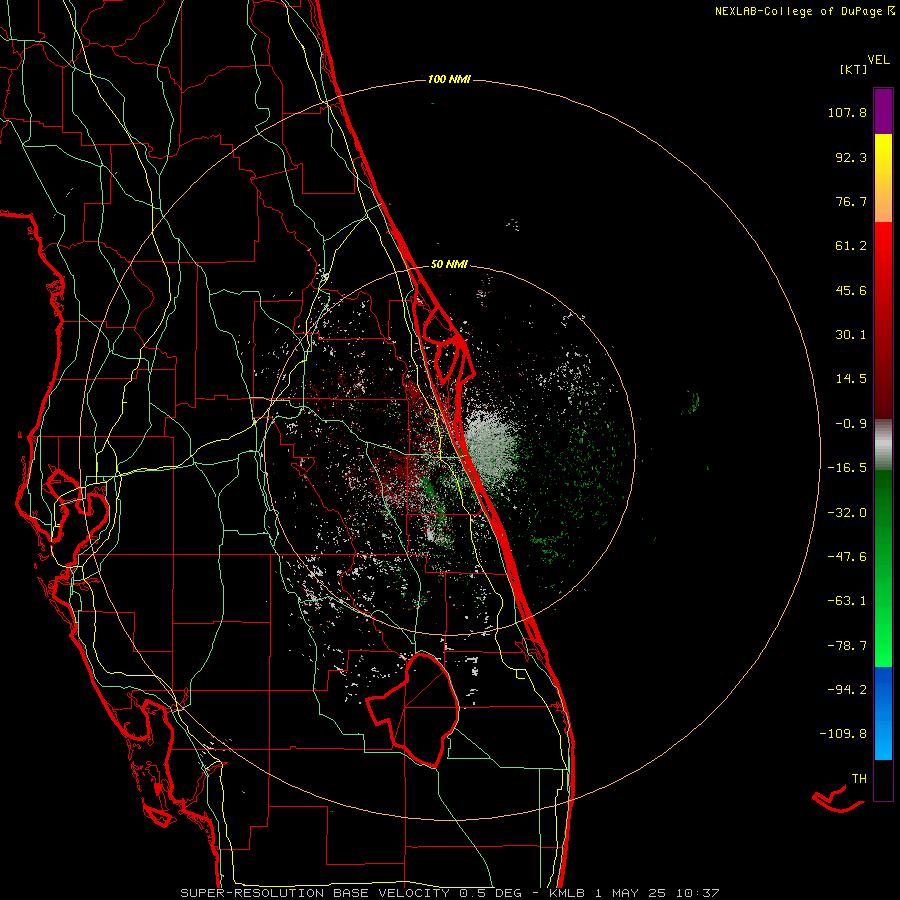The width and height of the screenshot is (900, 900).
Task: Click the -32.0 velocity scale value
Action: [x=847, y=513]
